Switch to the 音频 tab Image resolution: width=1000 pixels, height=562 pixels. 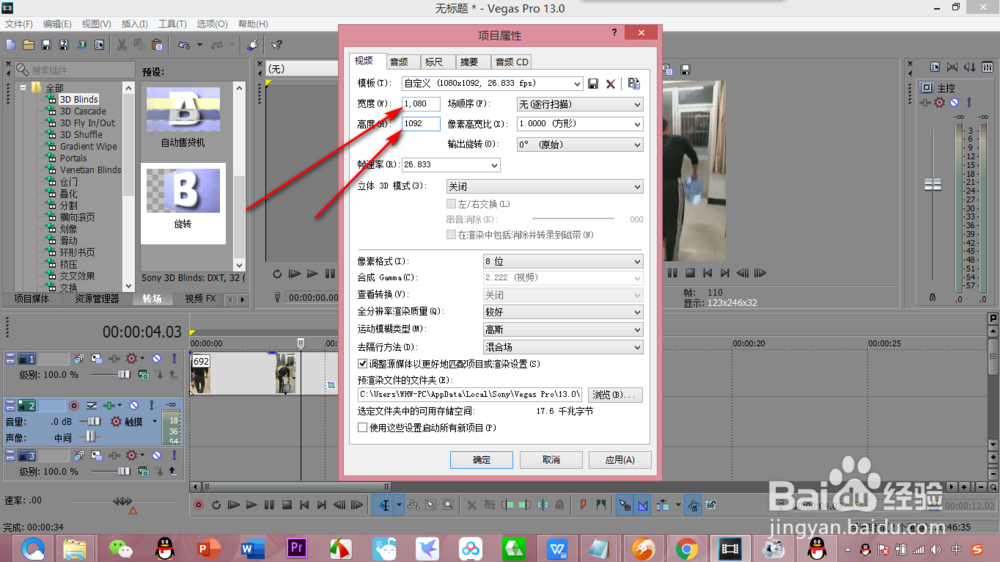pos(400,62)
